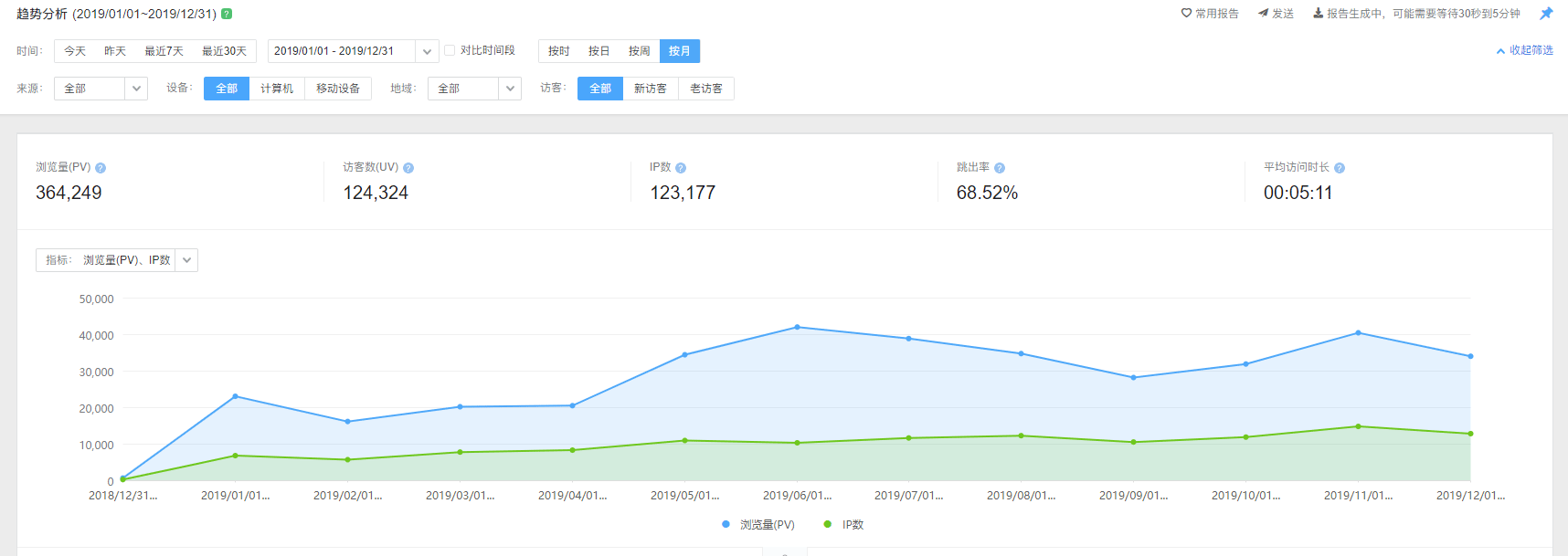1568x556 pixels.
Task: Toggle 浏览量(PV) series in chart legend
Action: [758, 525]
